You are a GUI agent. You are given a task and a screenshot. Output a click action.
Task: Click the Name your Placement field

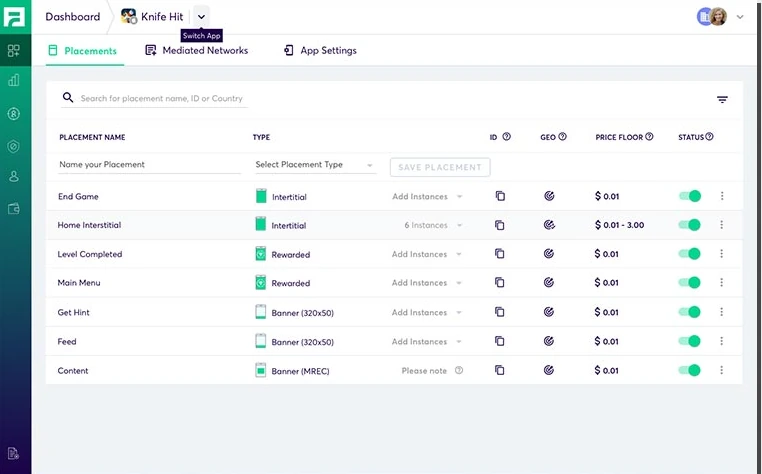coord(150,165)
